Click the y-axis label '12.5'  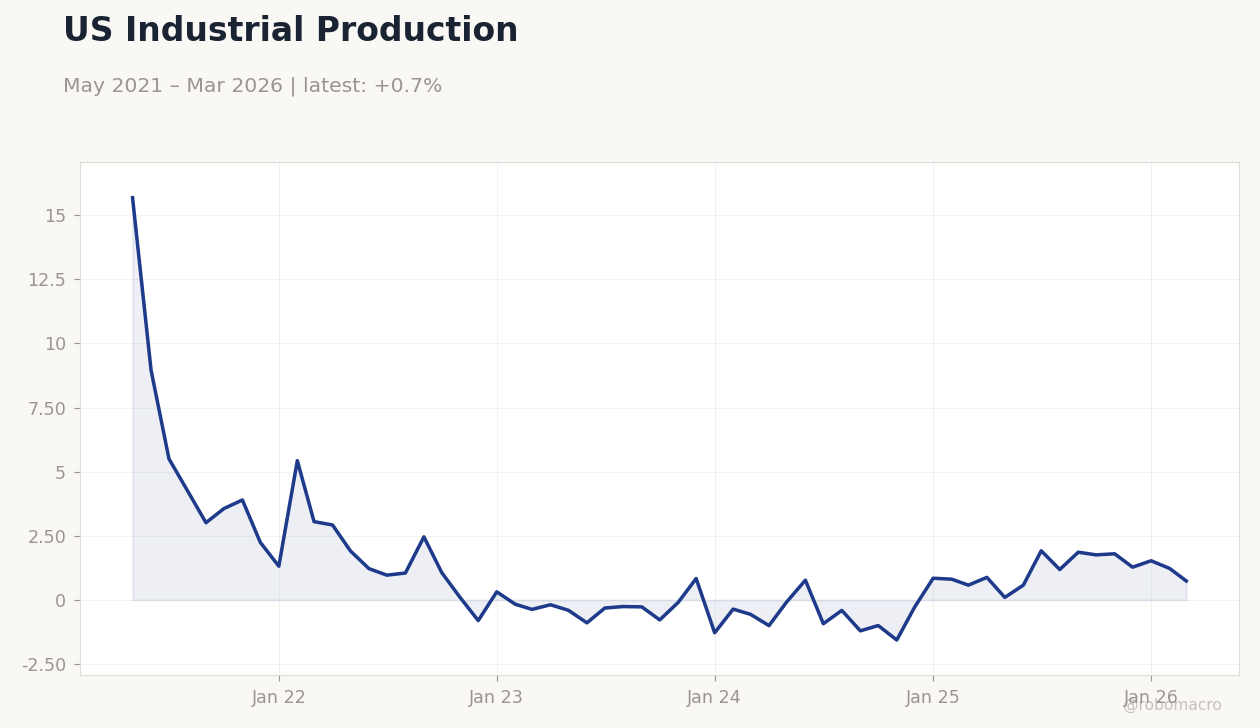point(46,280)
